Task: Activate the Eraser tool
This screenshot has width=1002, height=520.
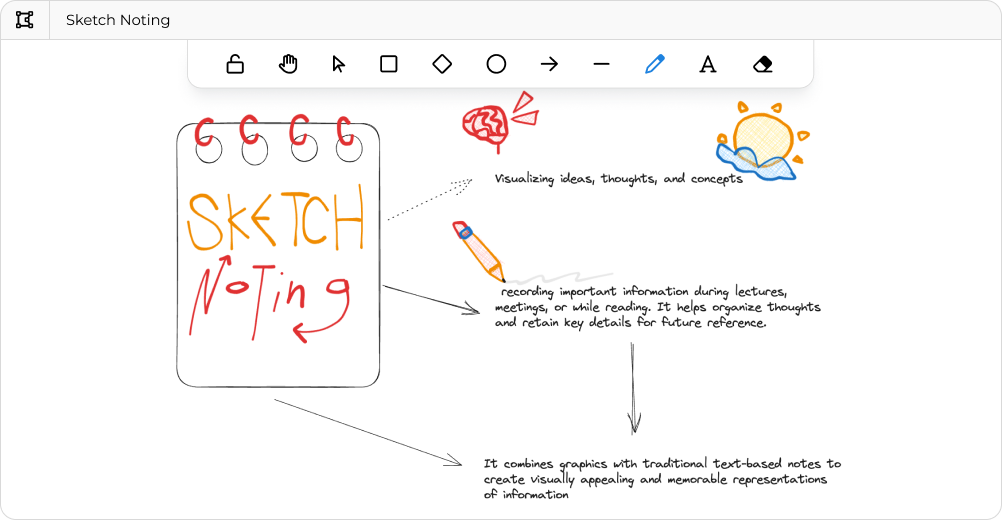Action: [x=762, y=64]
